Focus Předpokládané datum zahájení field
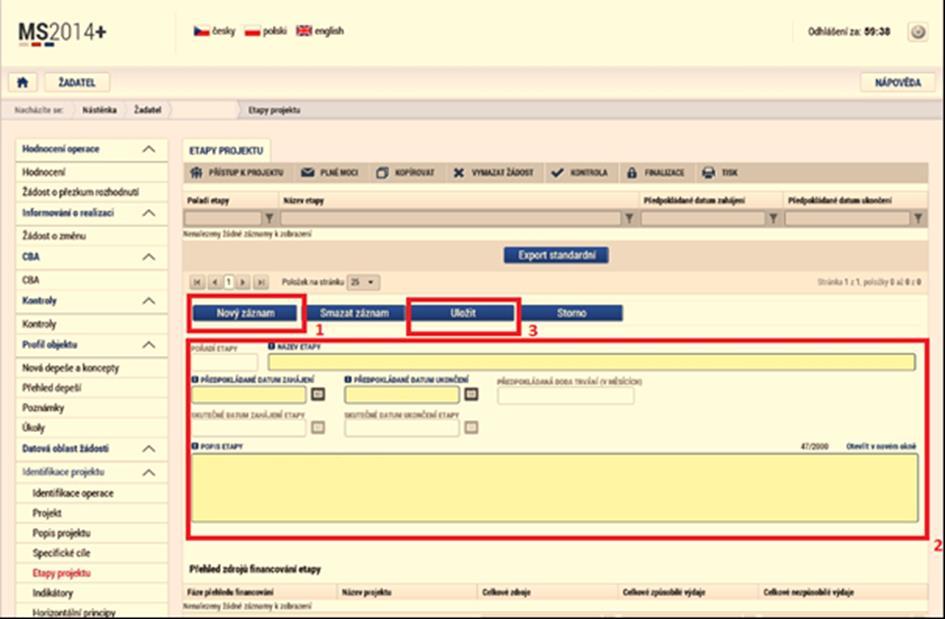 pyautogui.click(x=249, y=395)
